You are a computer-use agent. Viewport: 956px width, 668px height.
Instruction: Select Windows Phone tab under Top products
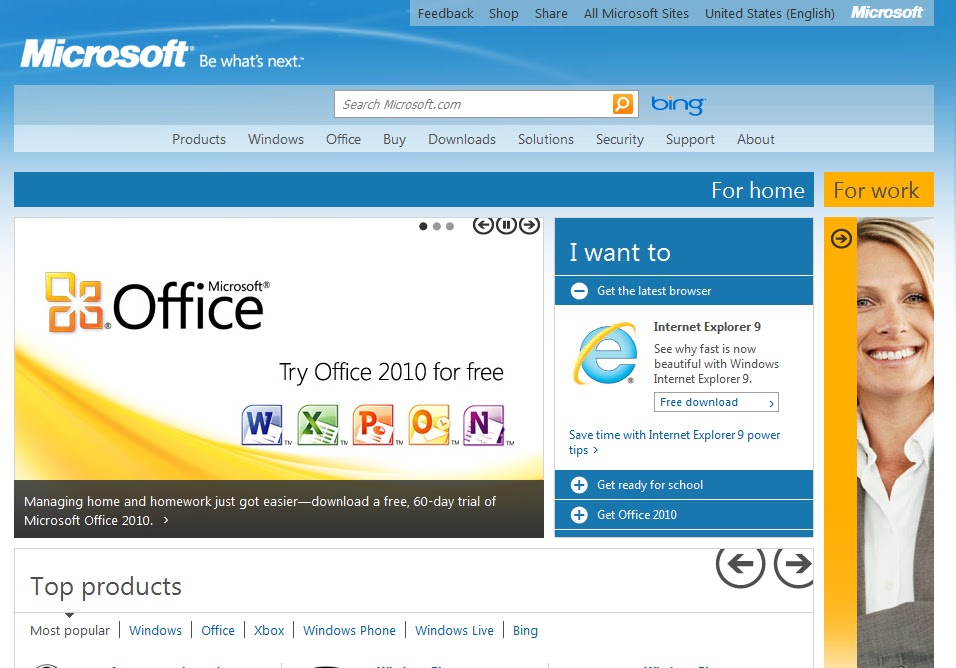[349, 630]
